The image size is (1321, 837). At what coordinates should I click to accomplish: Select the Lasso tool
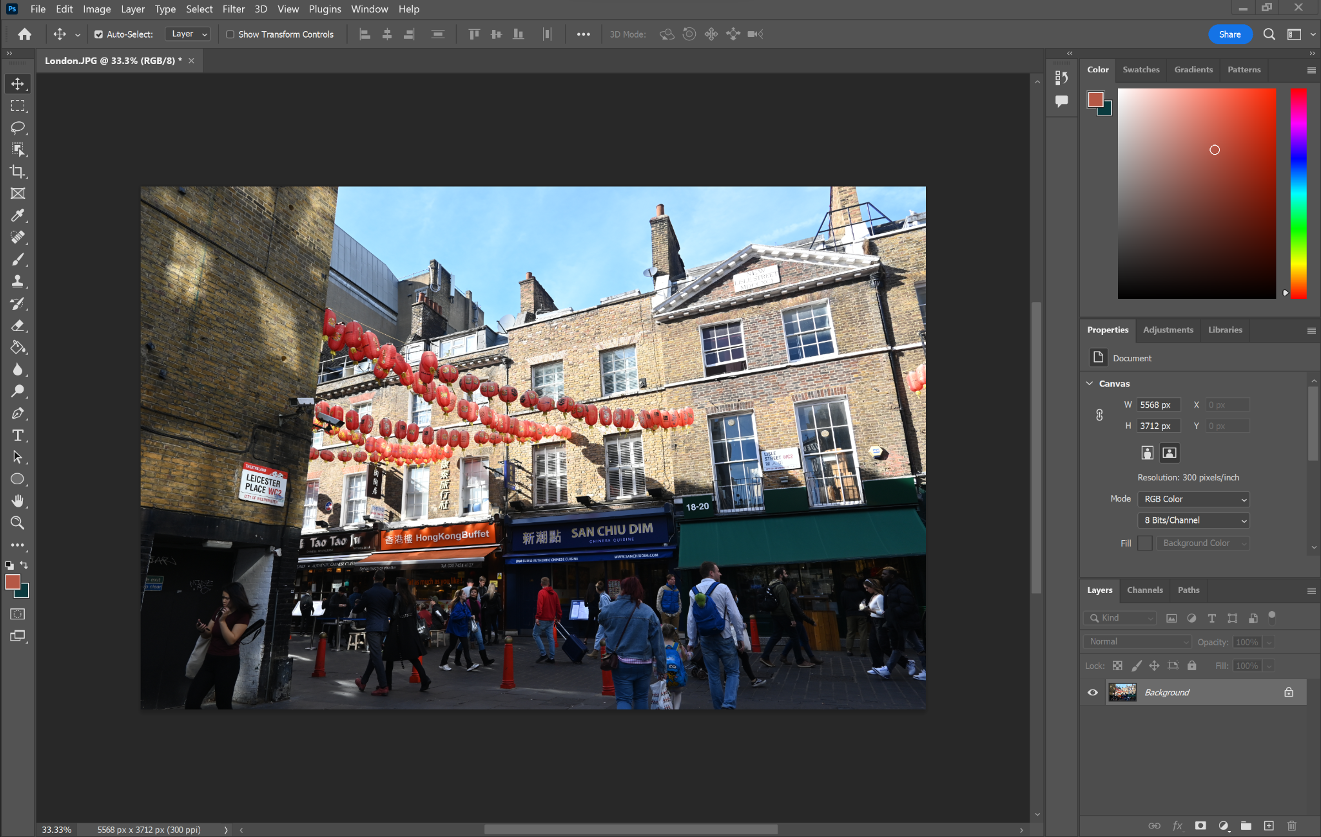pyautogui.click(x=18, y=127)
